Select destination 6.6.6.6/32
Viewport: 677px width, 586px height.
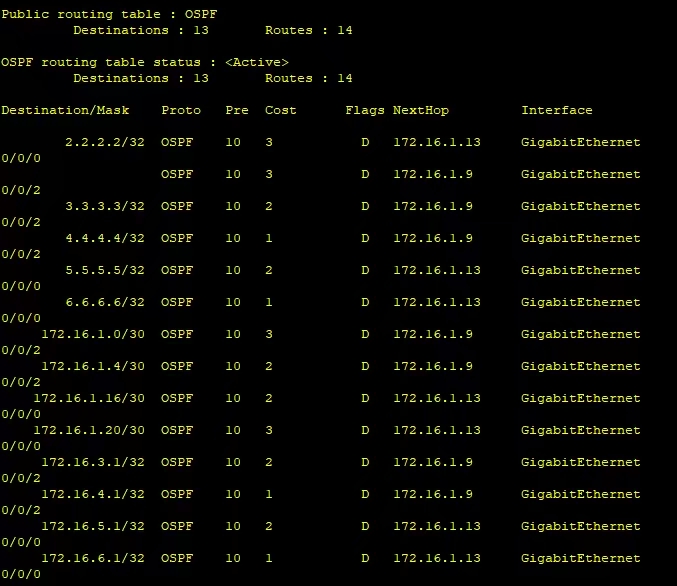105,302
